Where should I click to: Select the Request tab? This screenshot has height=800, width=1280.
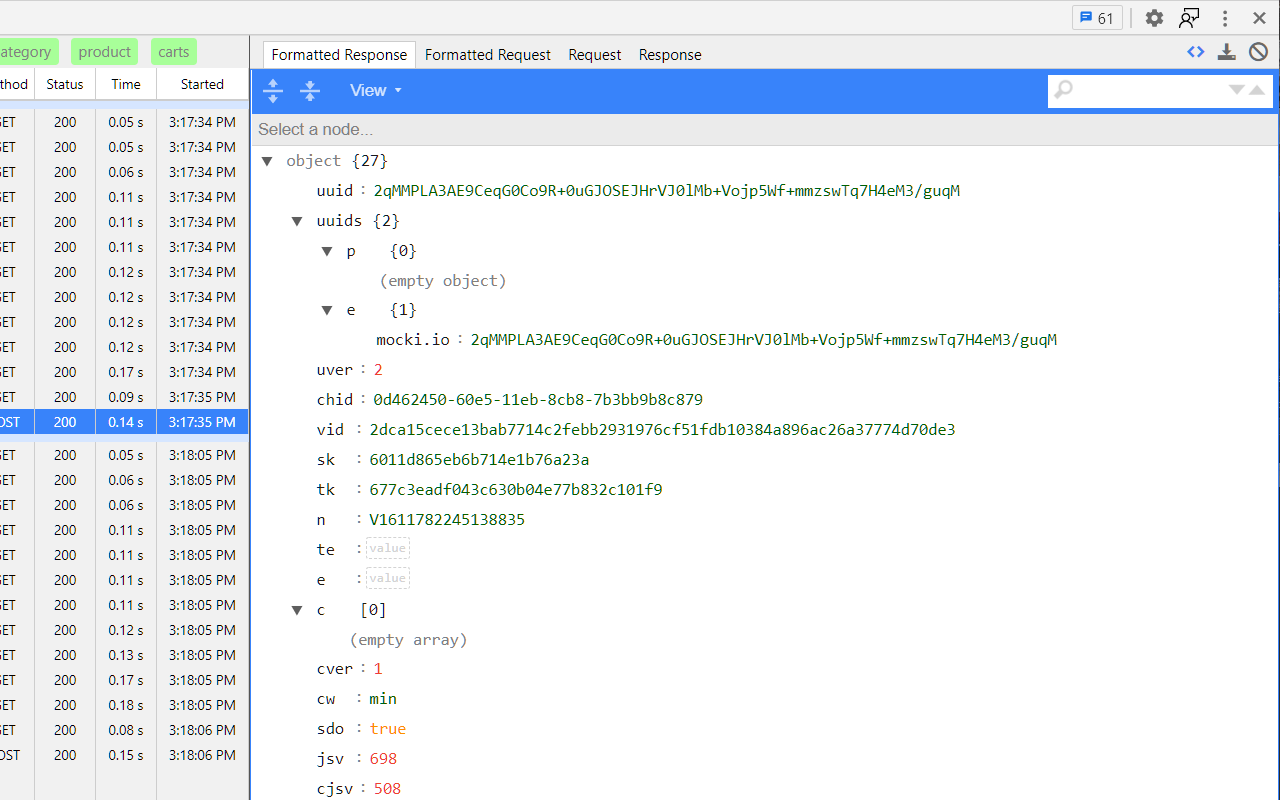tap(594, 55)
